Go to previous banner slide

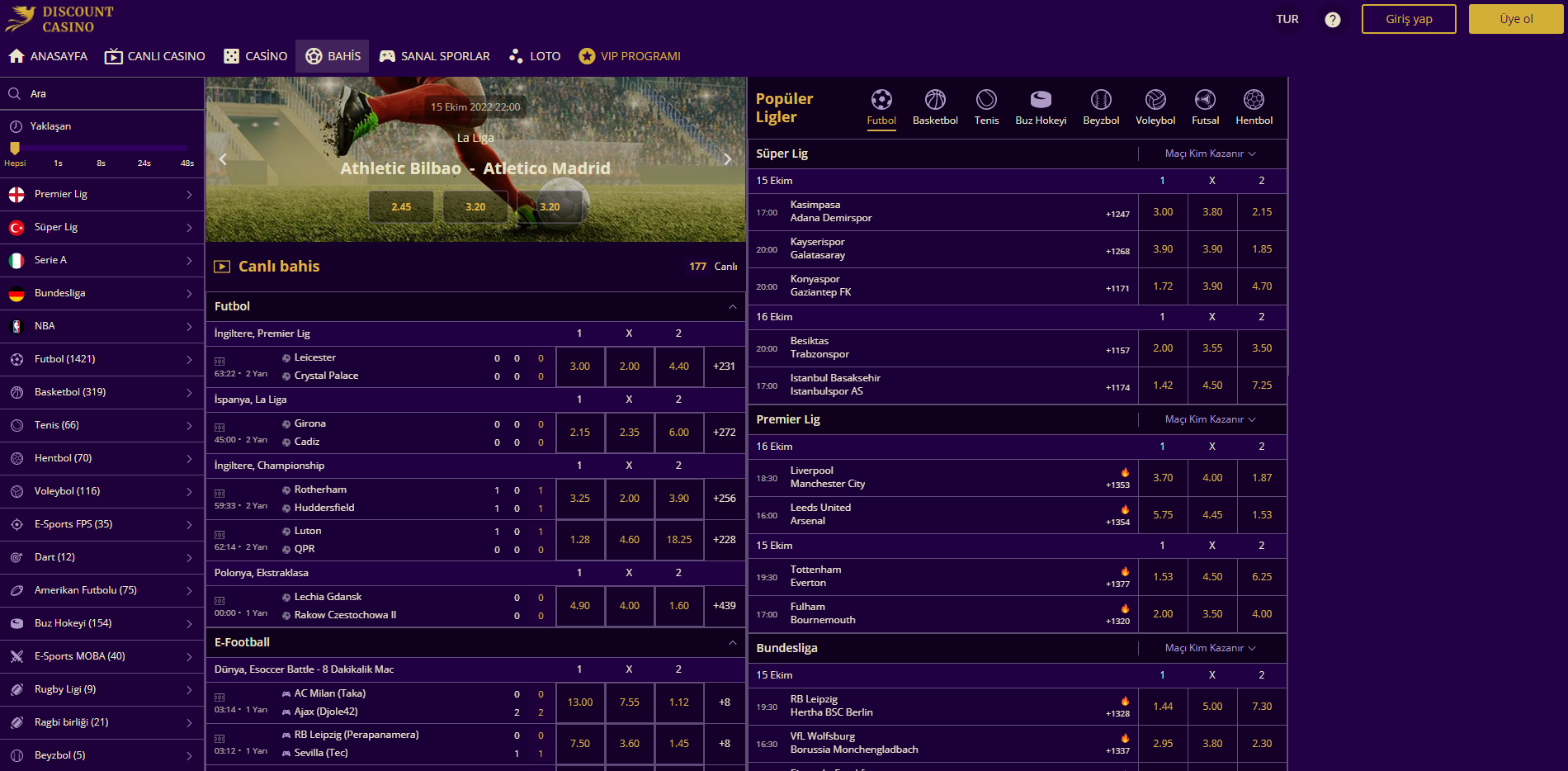pyautogui.click(x=223, y=159)
